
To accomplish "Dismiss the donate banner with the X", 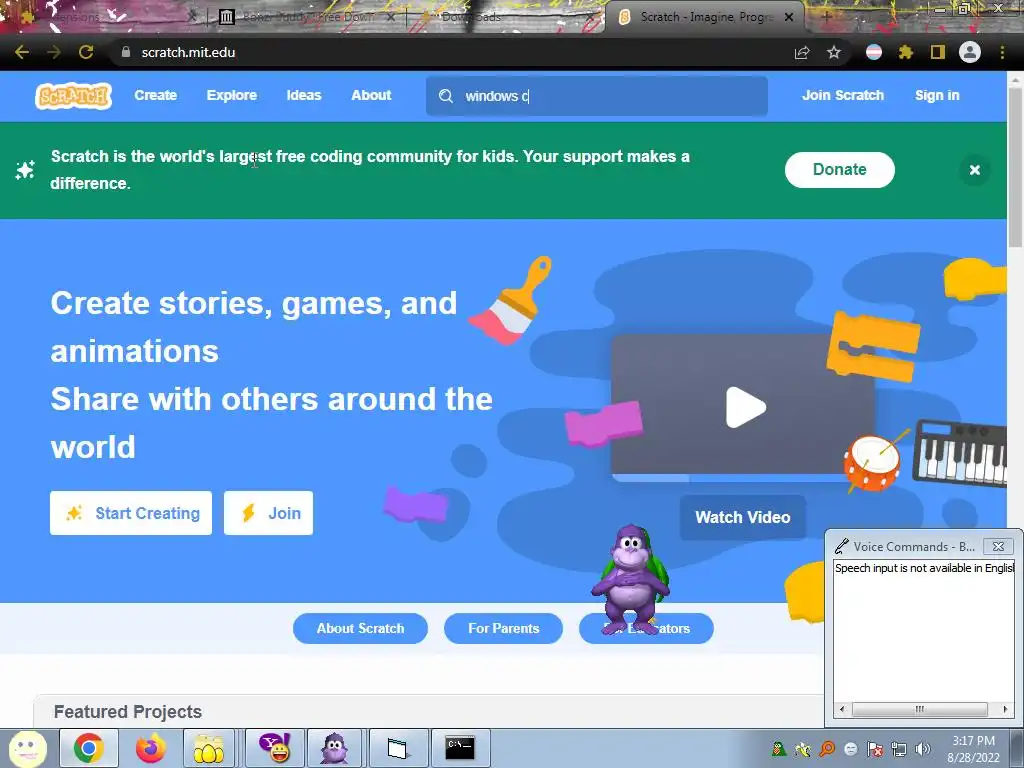I will [974, 170].
